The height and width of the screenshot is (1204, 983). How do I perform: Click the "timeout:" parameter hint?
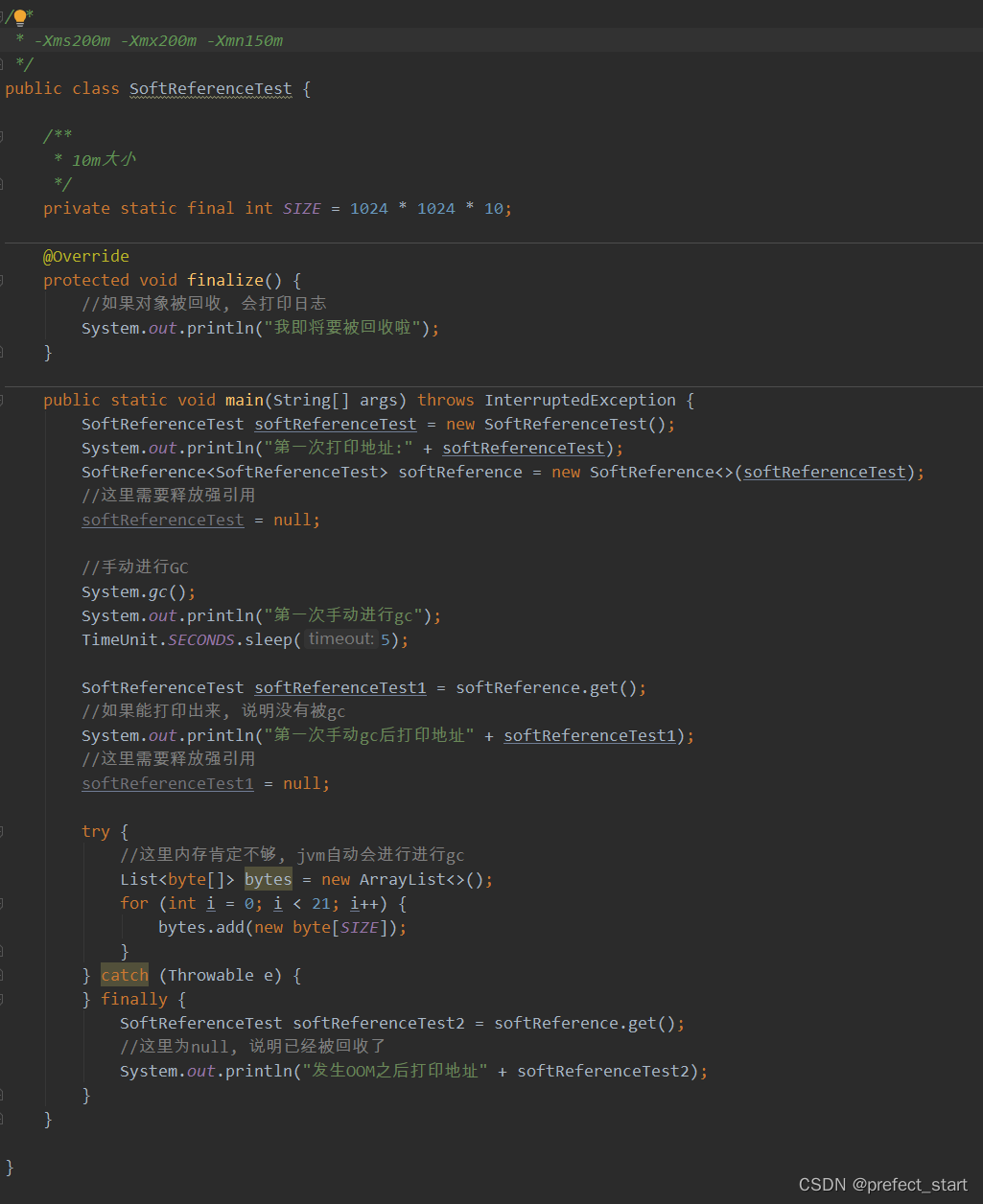coord(340,639)
